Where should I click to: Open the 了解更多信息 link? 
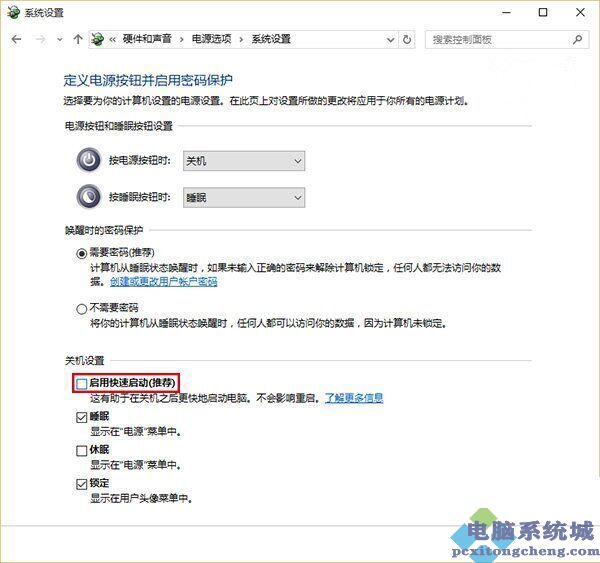[354, 398]
